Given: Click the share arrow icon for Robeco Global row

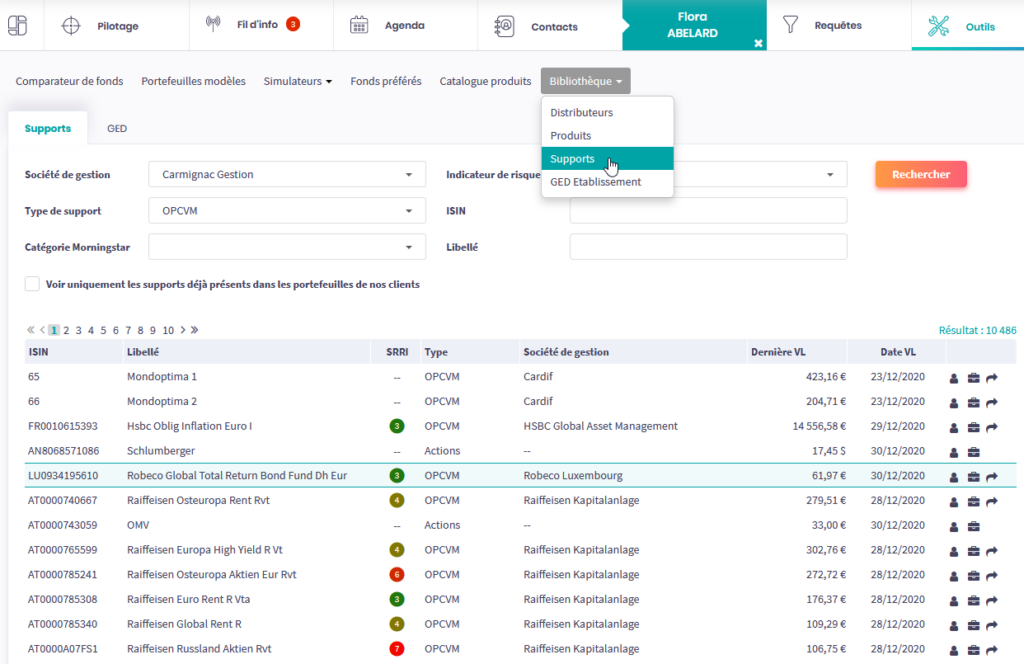Looking at the screenshot, I should coord(992,477).
